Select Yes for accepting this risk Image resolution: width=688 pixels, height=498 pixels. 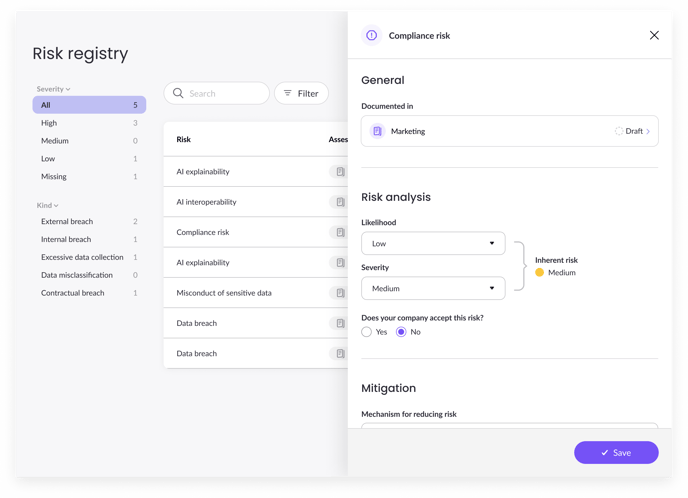coord(366,332)
